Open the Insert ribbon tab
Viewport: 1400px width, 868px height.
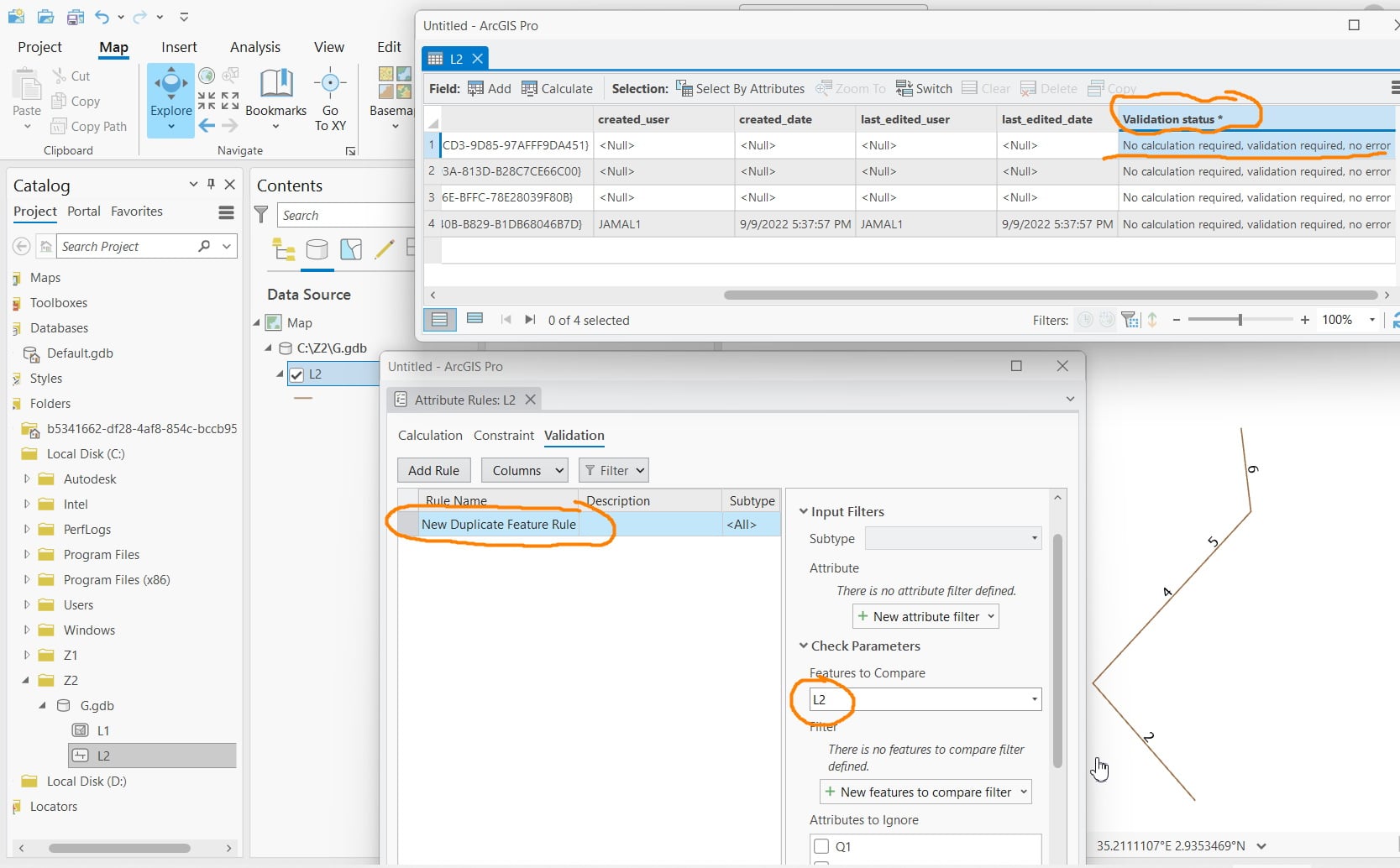[179, 47]
